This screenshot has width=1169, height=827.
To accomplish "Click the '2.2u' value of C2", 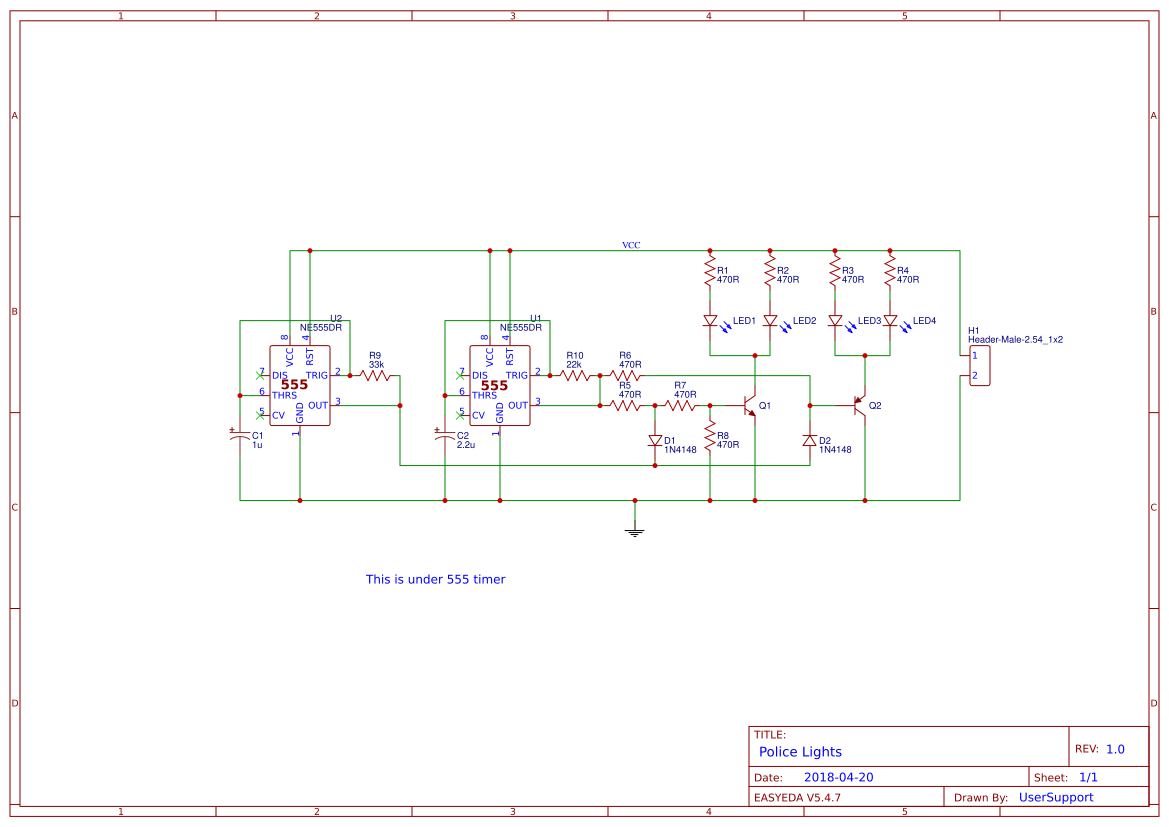I will pyautogui.click(x=466, y=445).
